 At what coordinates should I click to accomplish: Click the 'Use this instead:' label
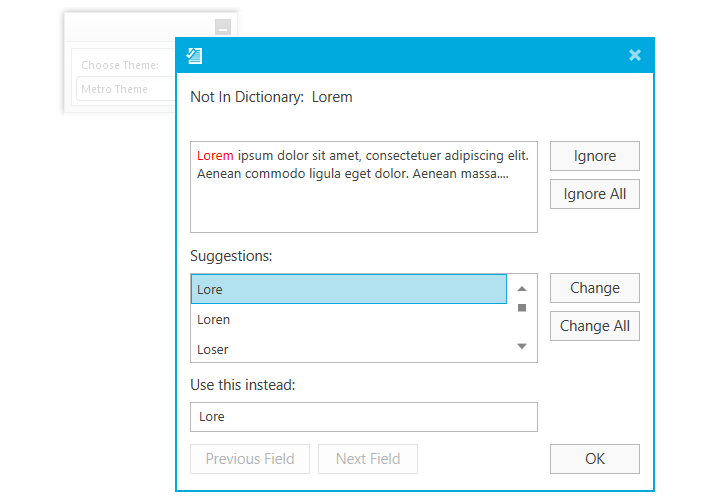tap(243, 385)
